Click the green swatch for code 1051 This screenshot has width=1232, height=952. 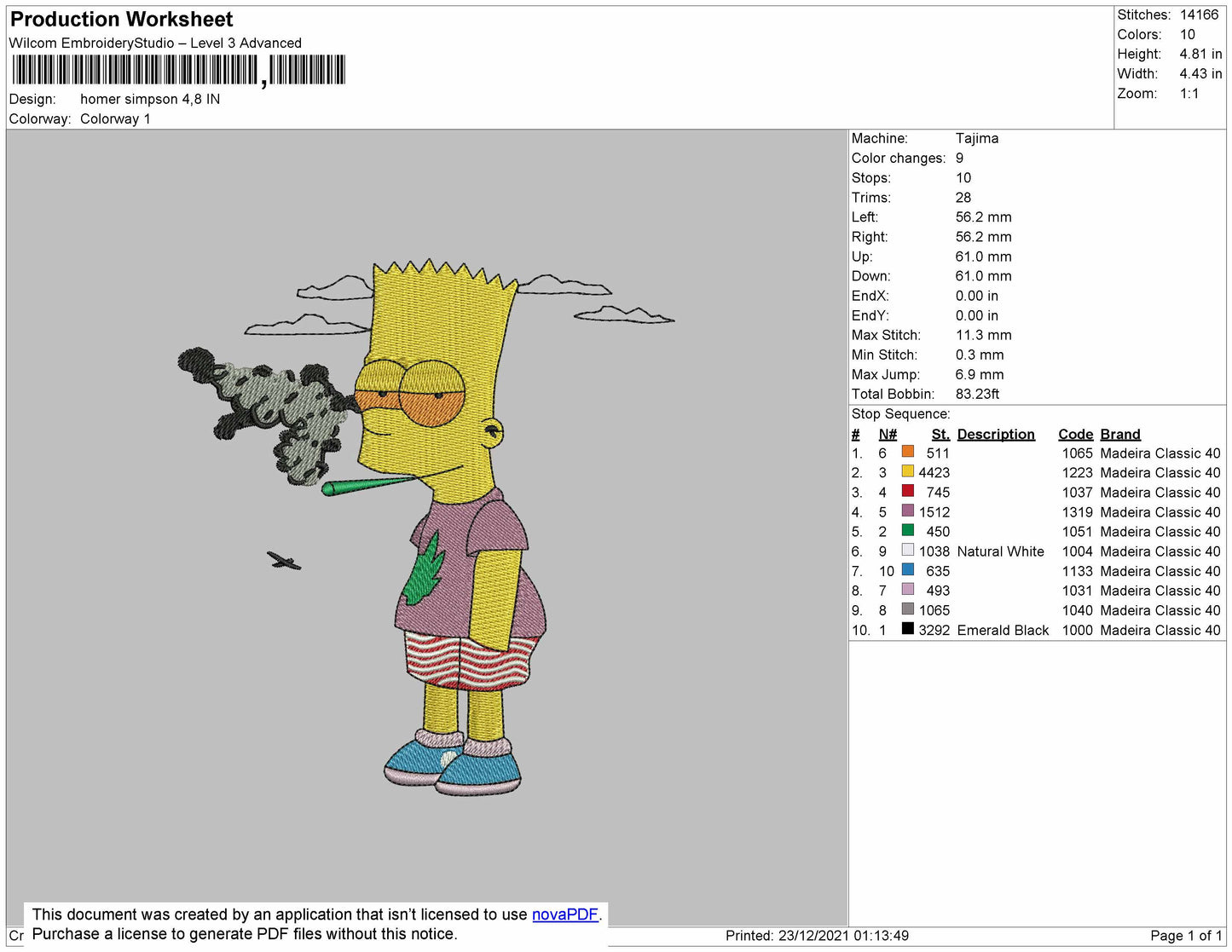point(908,530)
